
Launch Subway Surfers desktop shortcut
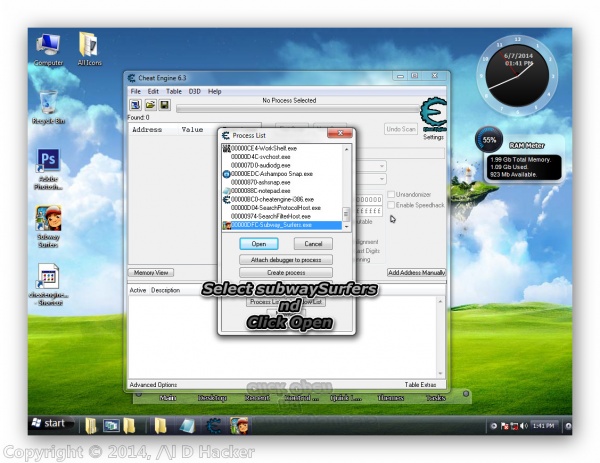[x=47, y=221]
